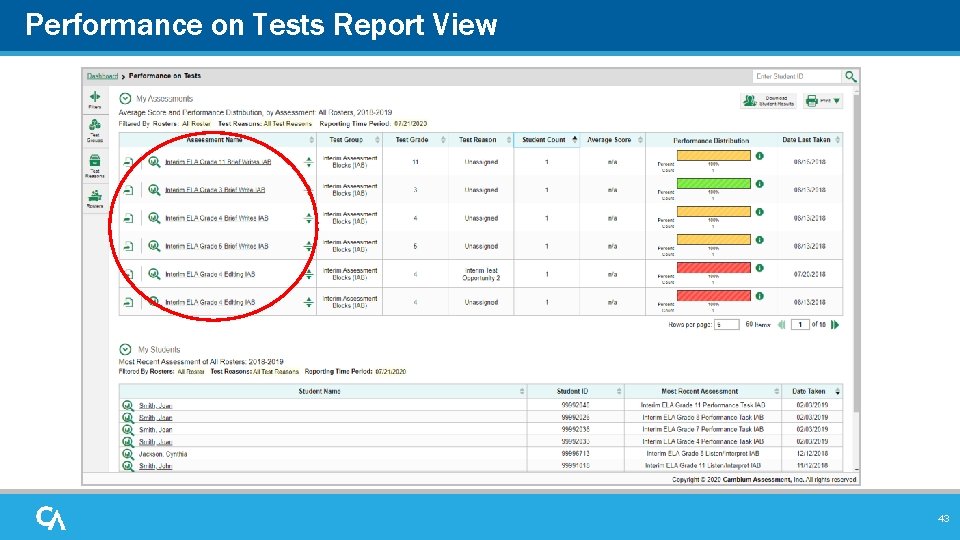Screen dimensions: 960x540
Task: Click info icon beside the green distribution bar
Action: (x=759, y=184)
